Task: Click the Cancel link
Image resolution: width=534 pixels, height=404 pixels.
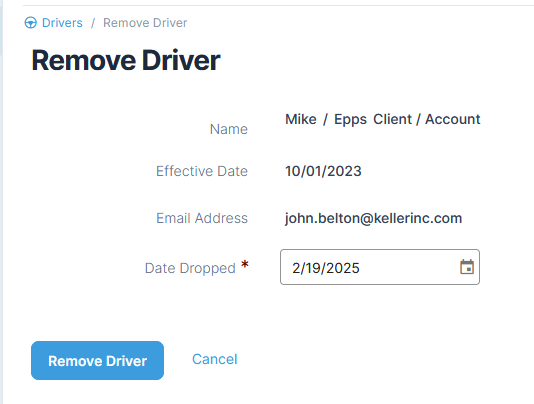Action: [x=215, y=359]
